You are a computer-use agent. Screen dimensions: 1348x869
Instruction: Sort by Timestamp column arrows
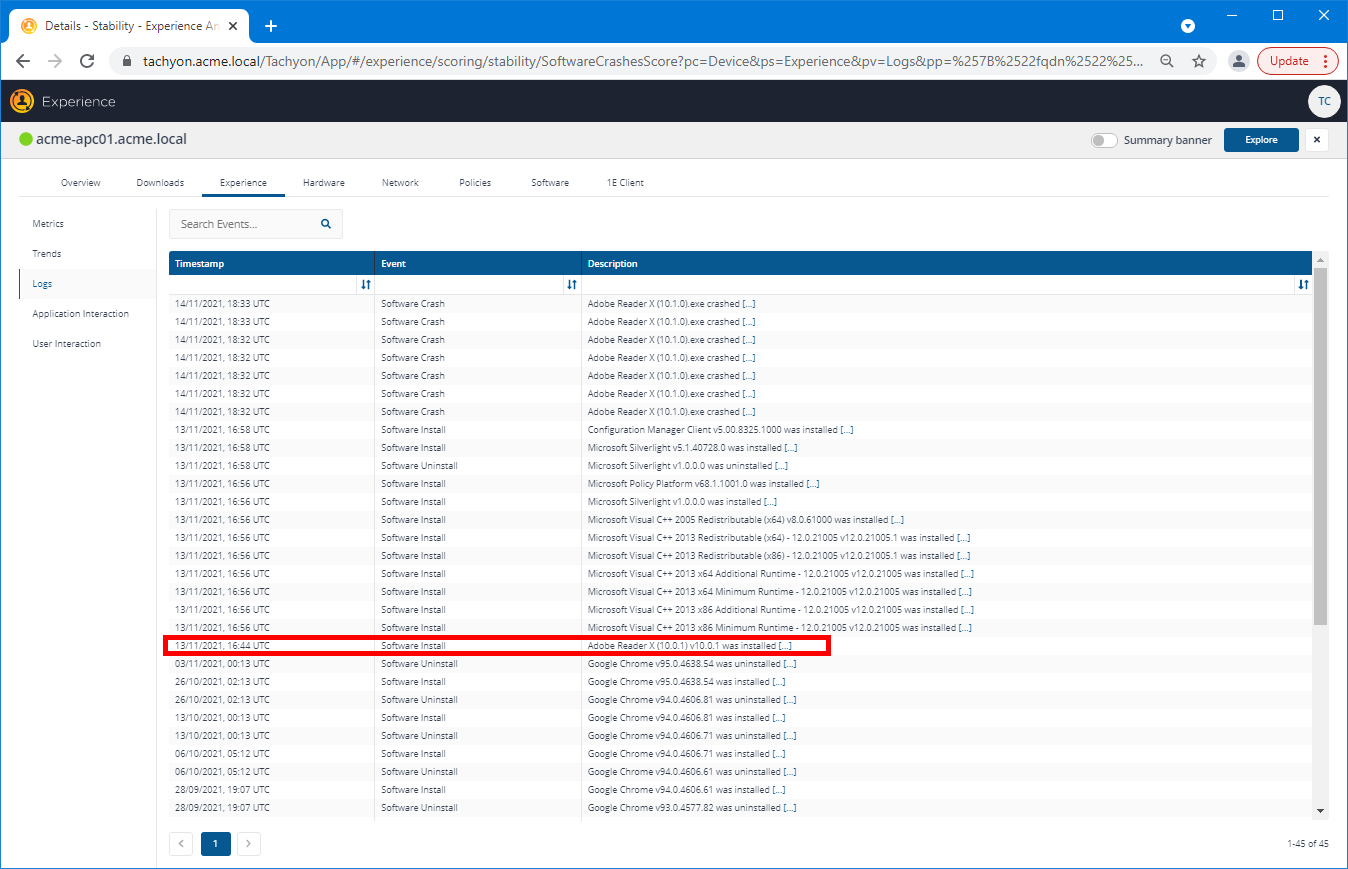click(366, 285)
